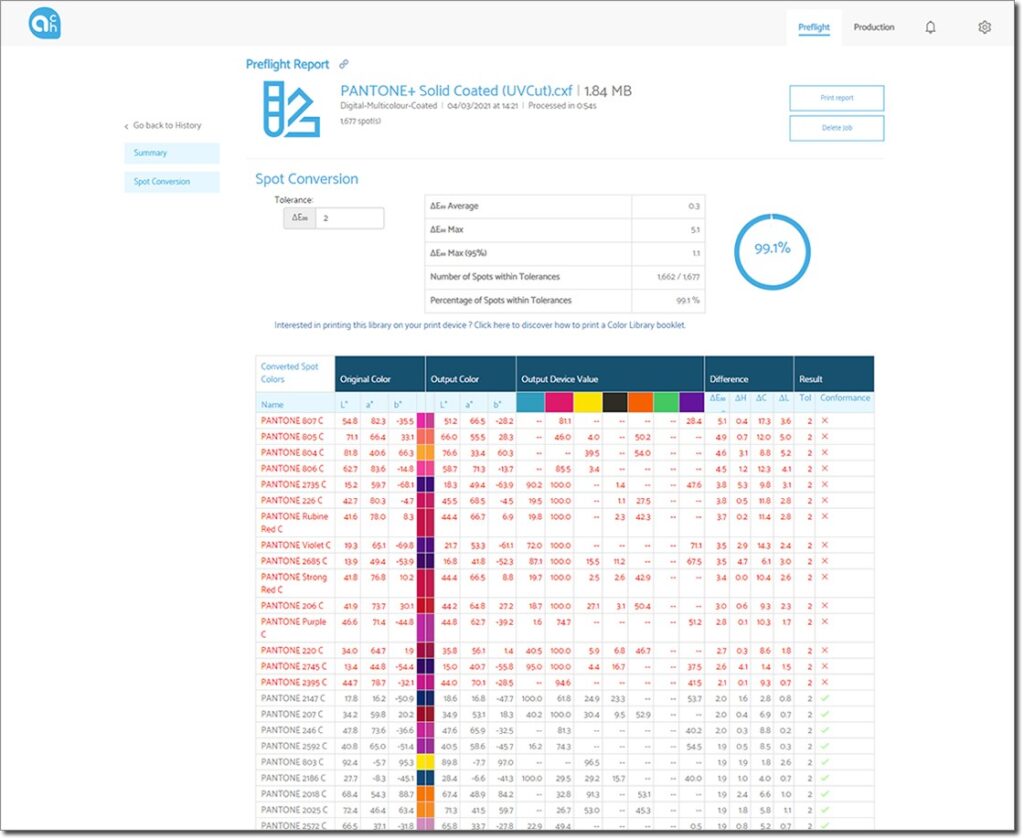The height and width of the screenshot is (838, 1024).
Task: Click the Name column header
Action: [x=272, y=405]
